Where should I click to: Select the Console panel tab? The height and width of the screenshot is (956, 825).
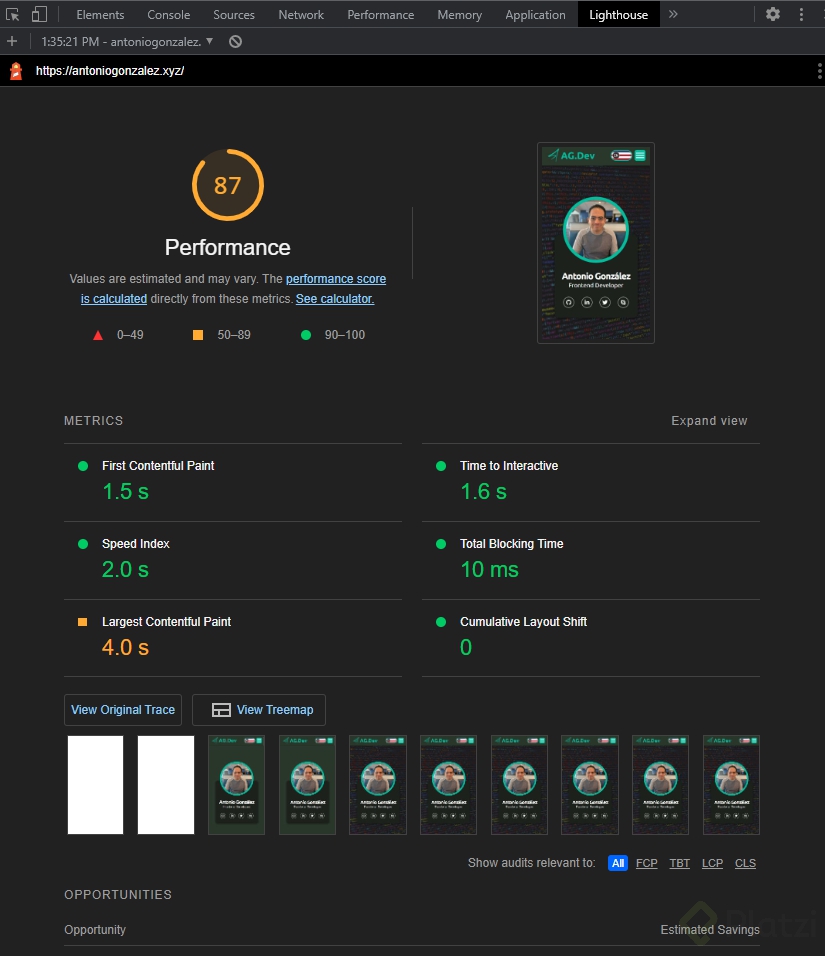pos(168,14)
